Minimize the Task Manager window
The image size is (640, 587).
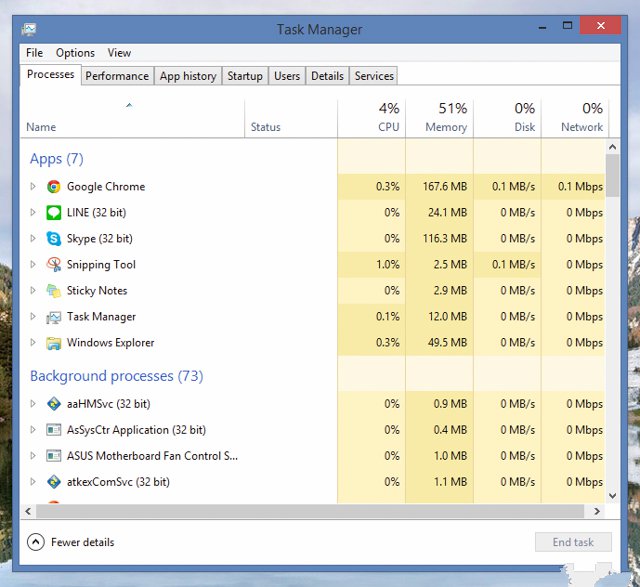tap(542, 27)
